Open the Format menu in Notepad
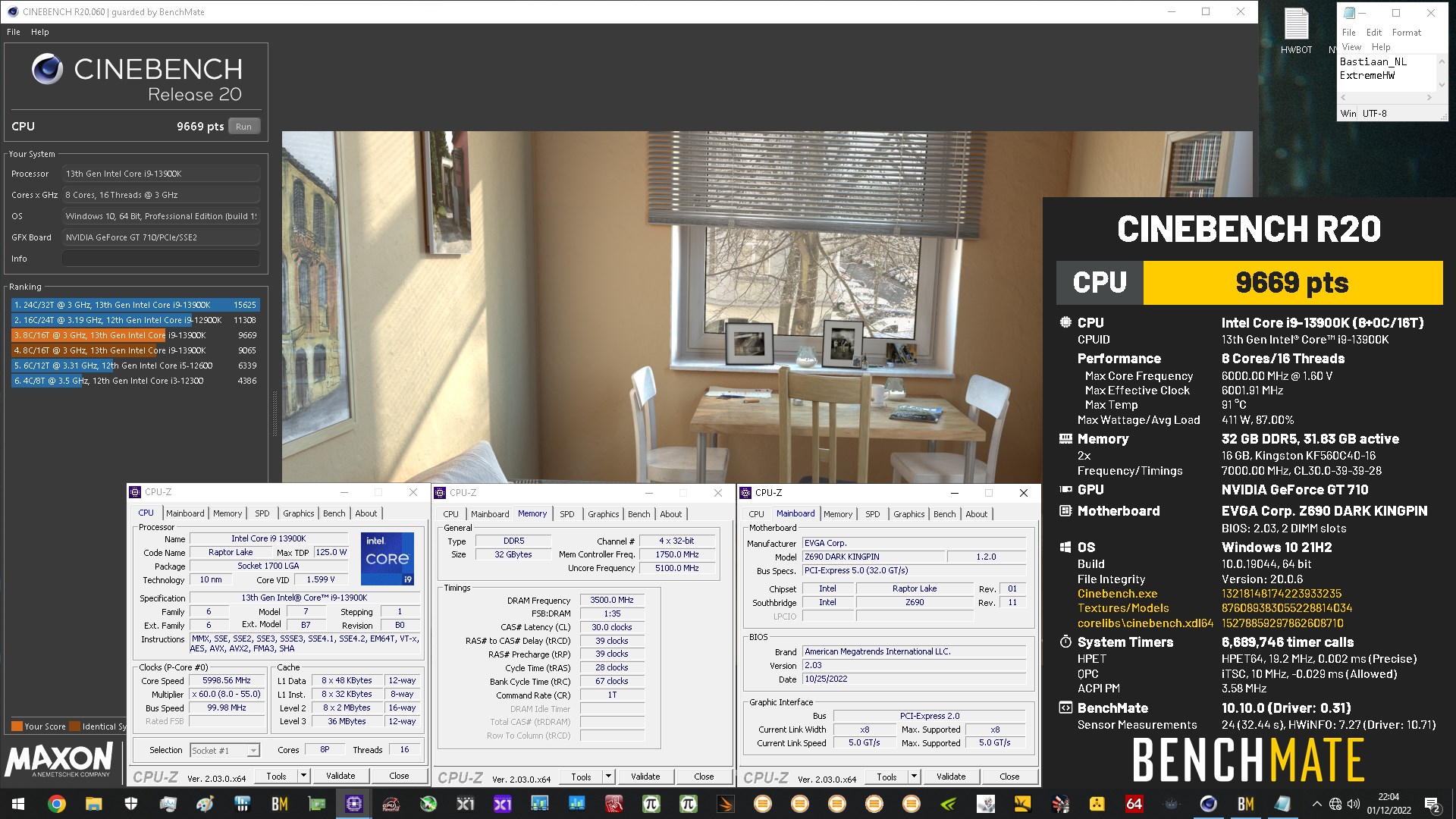1456x819 pixels. click(1407, 33)
